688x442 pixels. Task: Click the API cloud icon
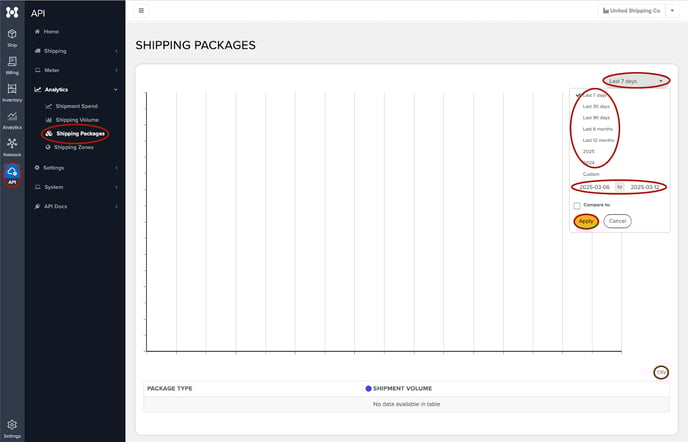coord(12,174)
